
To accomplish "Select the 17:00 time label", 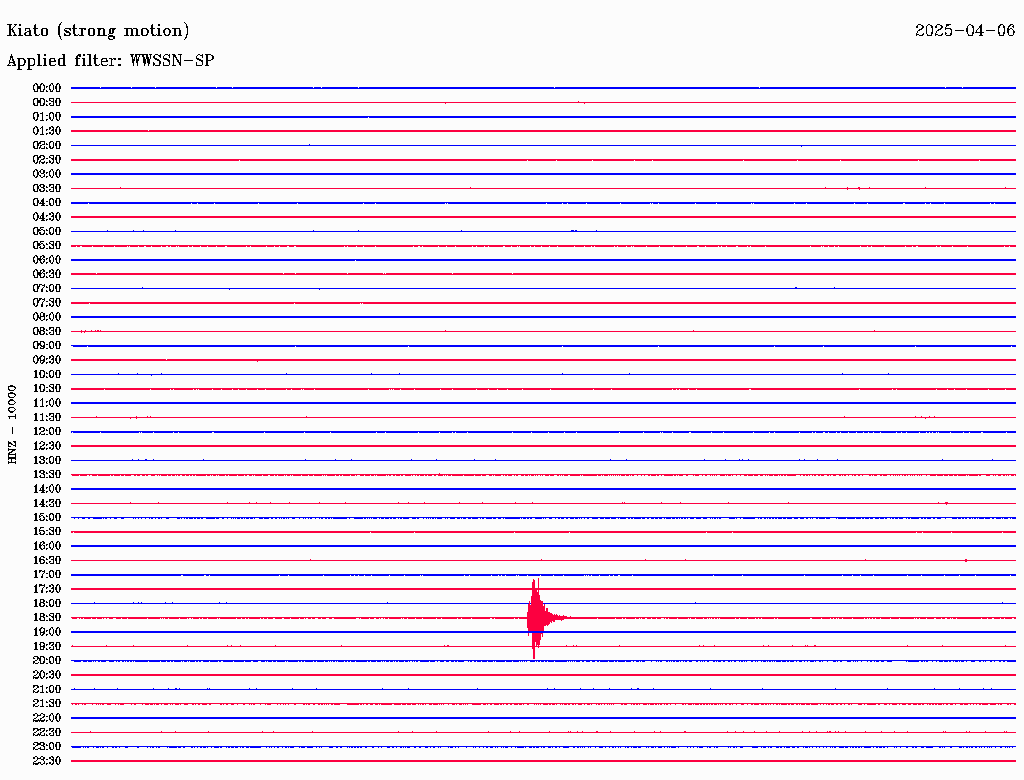I will [47, 574].
